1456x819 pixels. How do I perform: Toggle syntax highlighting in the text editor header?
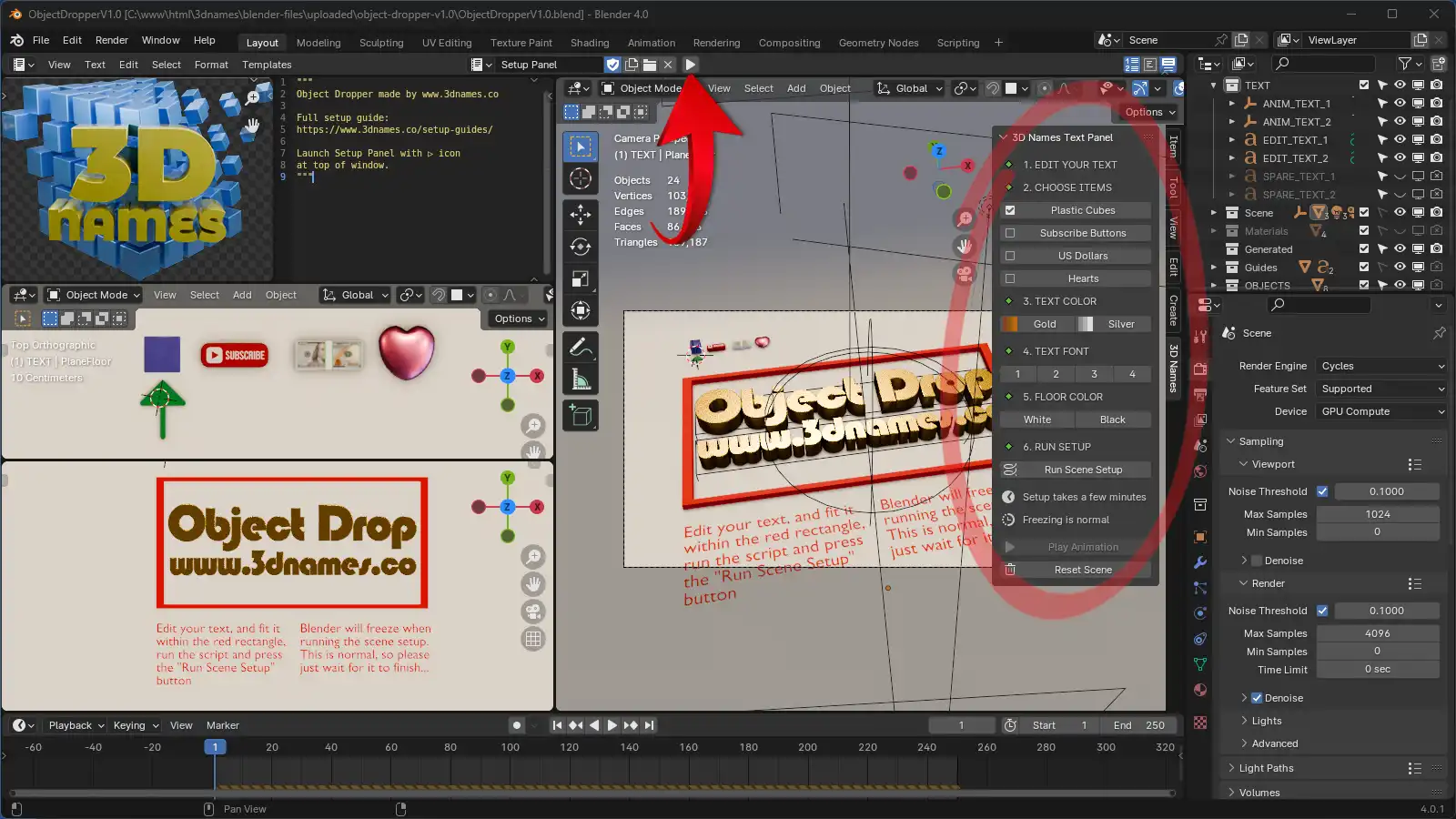coord(1168,65)
